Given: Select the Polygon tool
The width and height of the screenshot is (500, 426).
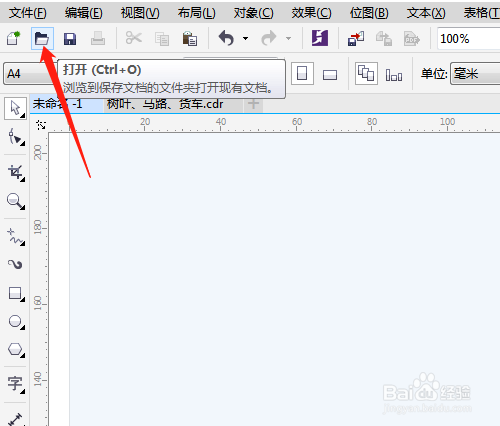Looking at the screenshot, I should pos(16,350).
